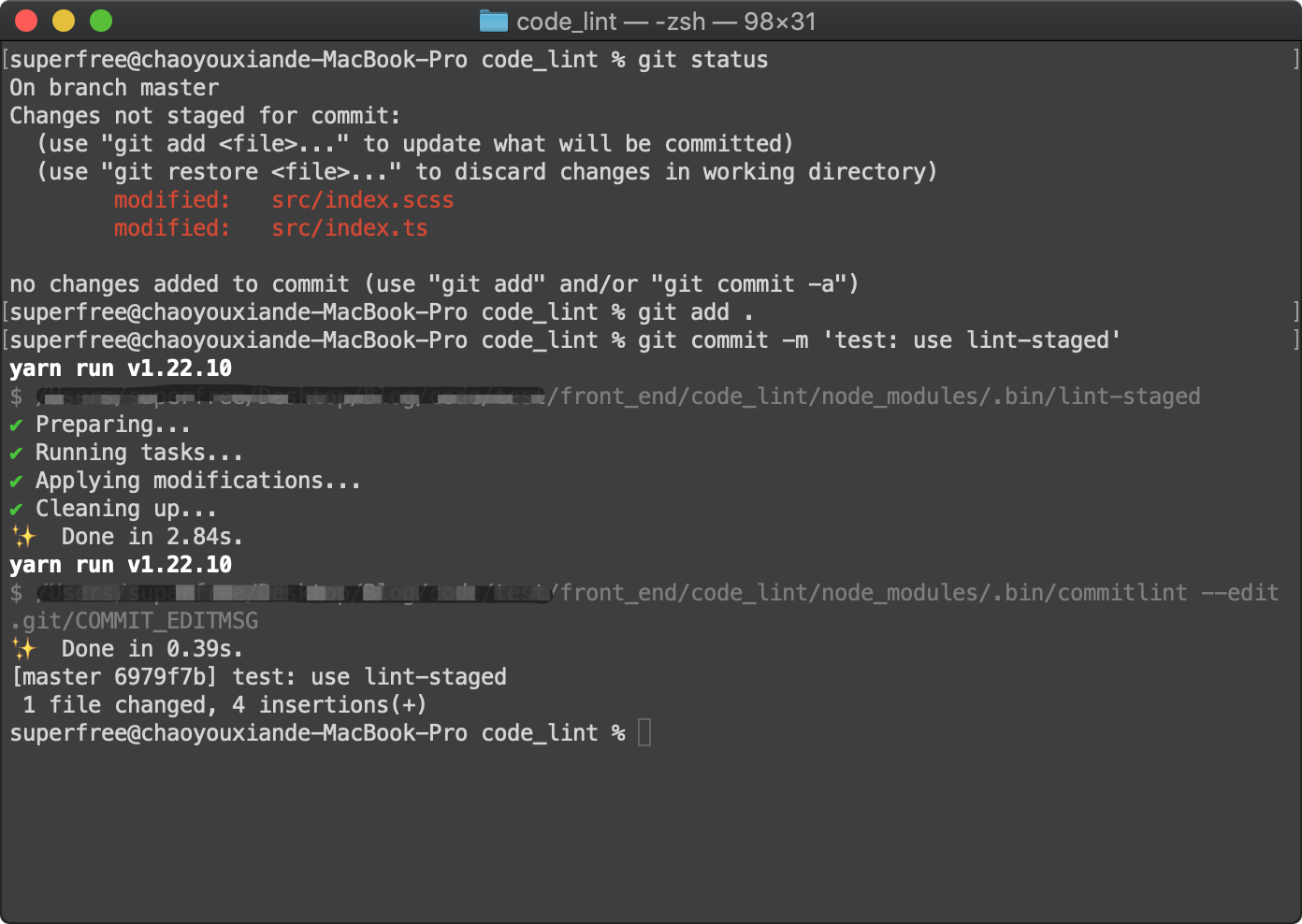The image size is (1302, 924).
Task: Click the terminal cursor at the last prompt
Action: 644,732
